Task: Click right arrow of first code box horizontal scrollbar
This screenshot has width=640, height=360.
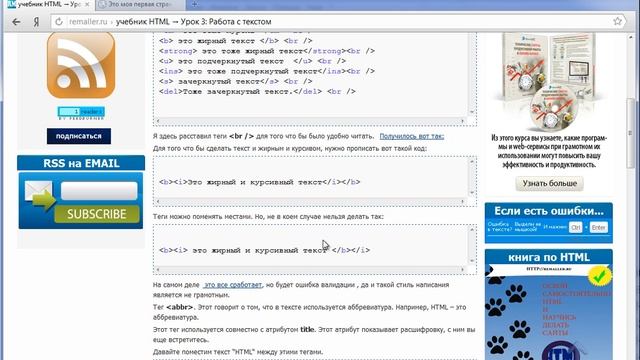Action: 462,121
